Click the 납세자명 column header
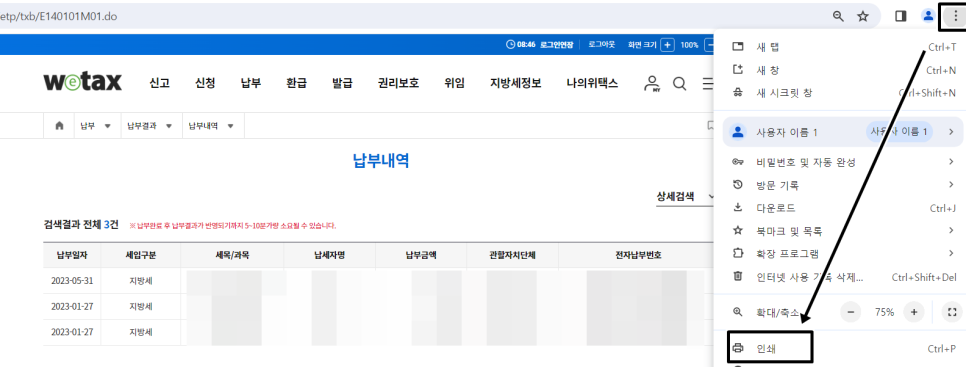Viewport: 966px width, 367px height. [x=329, y=255]
